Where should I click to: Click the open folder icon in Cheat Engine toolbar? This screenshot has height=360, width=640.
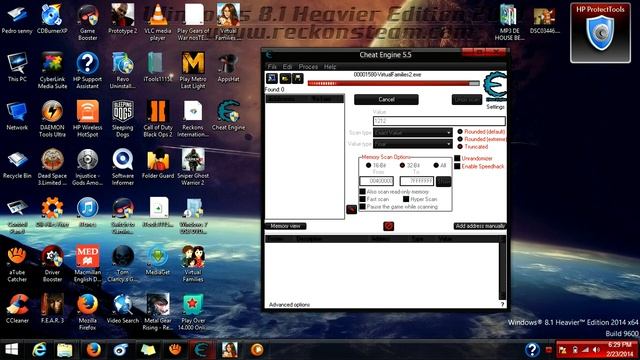coord(285,78)
